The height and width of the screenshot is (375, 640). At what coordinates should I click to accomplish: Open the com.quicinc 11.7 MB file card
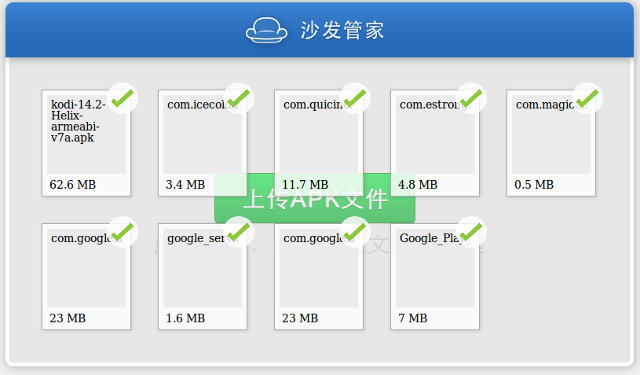click(319, 143)
